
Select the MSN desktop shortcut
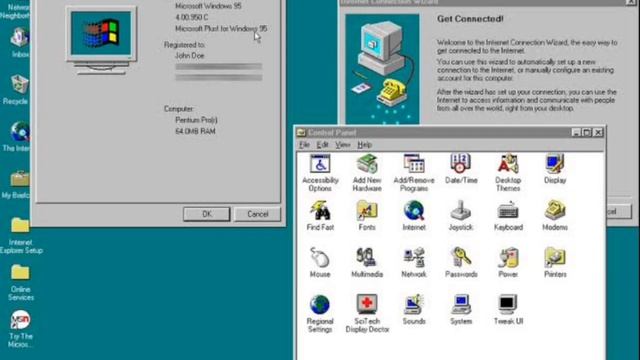point(20,329)
